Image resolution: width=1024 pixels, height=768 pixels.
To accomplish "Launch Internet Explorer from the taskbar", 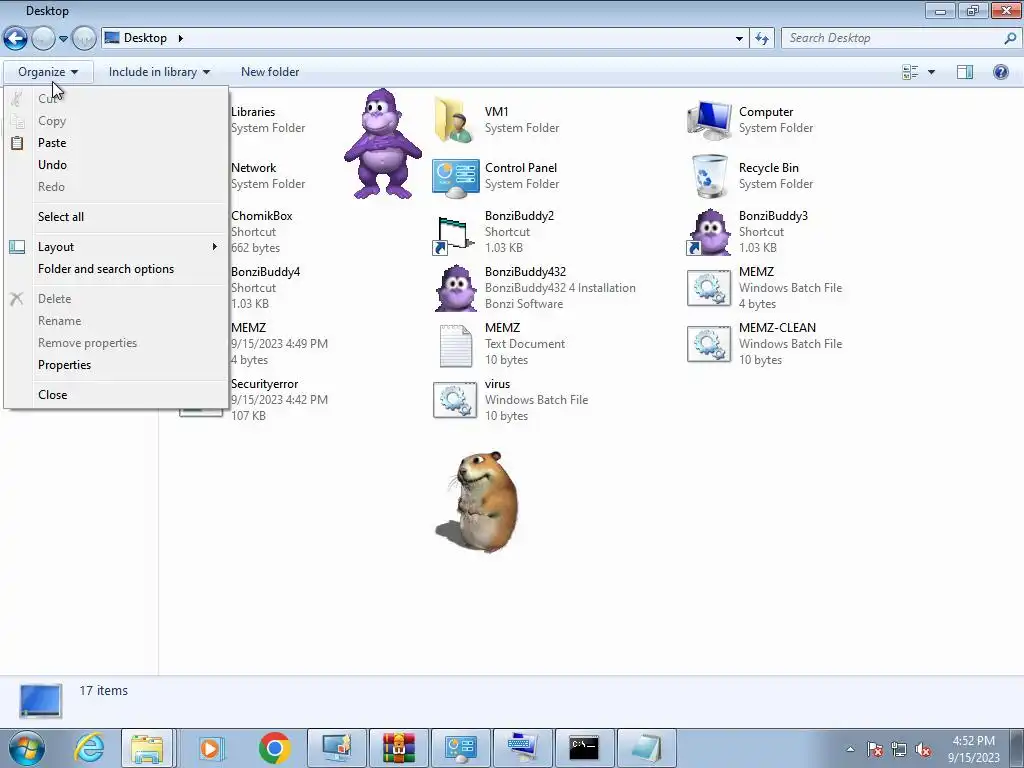I will [89, 748].
